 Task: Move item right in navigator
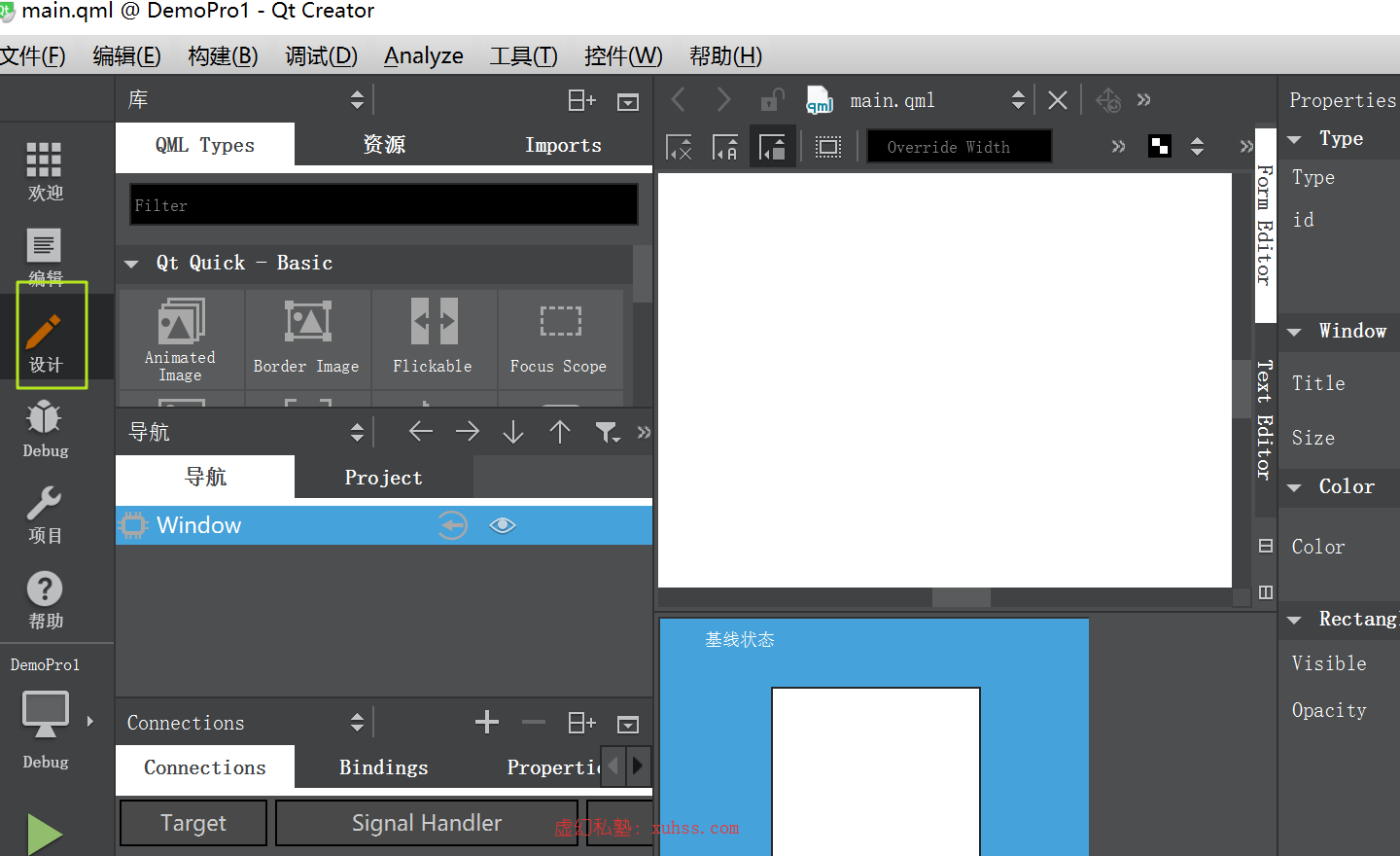tap(468, 431)
